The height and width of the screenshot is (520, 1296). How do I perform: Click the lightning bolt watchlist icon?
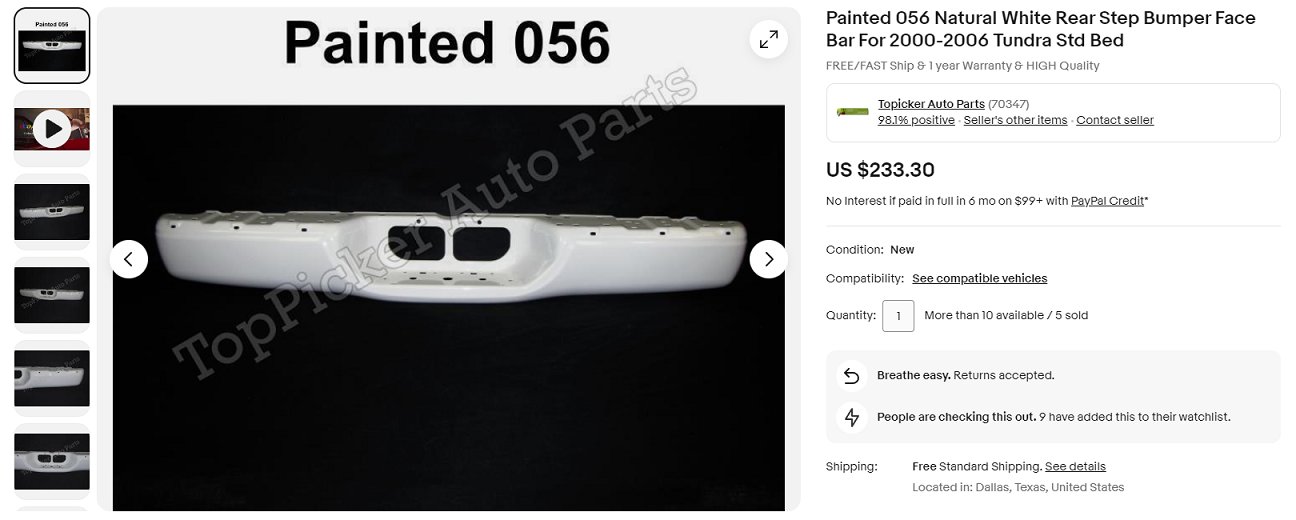(x=852, y=417)
